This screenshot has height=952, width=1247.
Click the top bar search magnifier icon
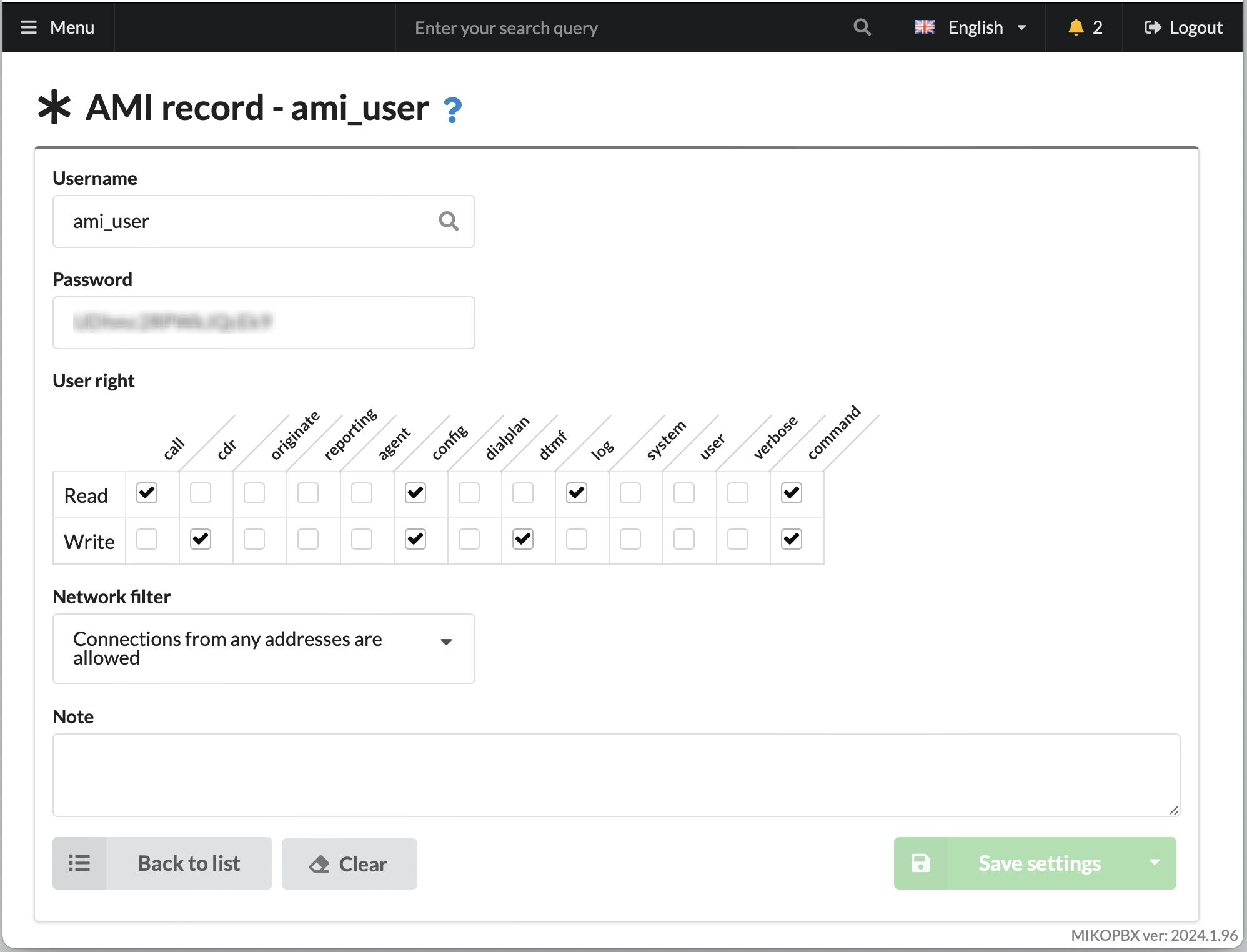point(862,27)
